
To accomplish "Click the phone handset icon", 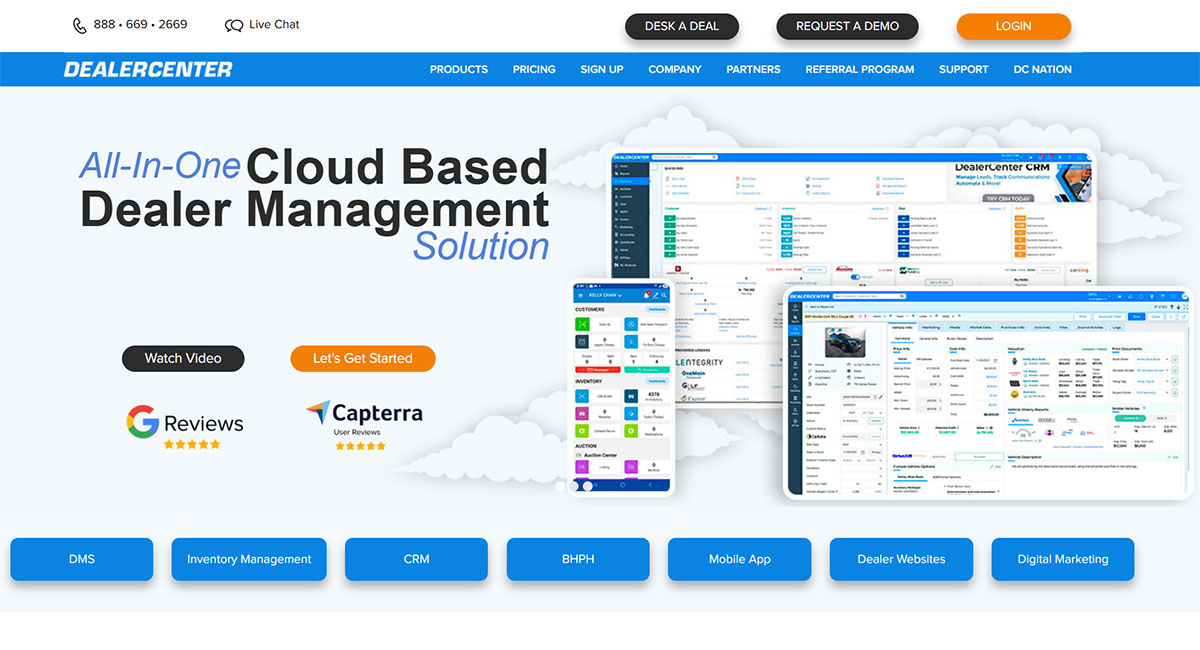I will point(80,25).
